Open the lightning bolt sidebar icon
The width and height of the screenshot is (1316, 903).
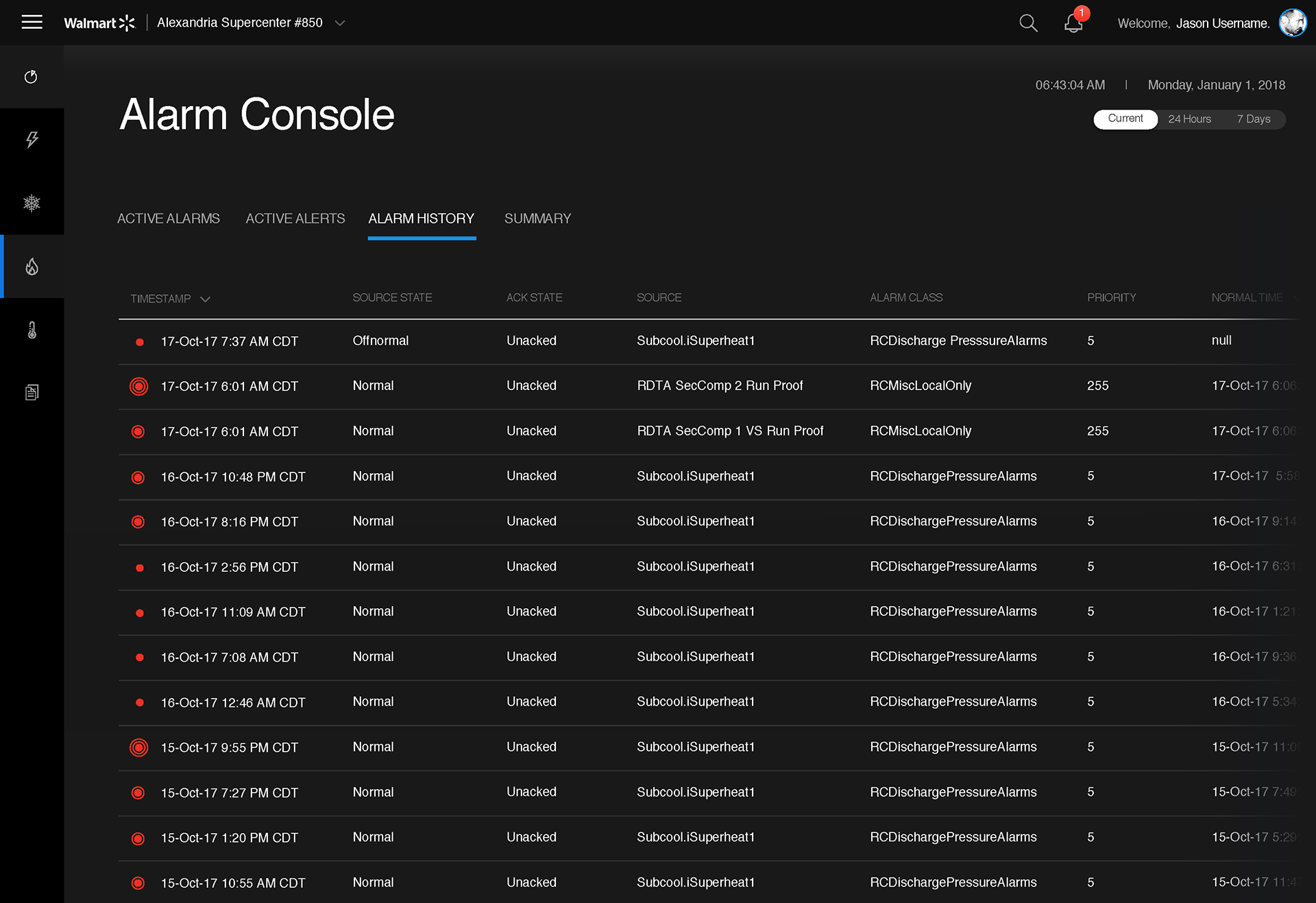pos(32,140)
